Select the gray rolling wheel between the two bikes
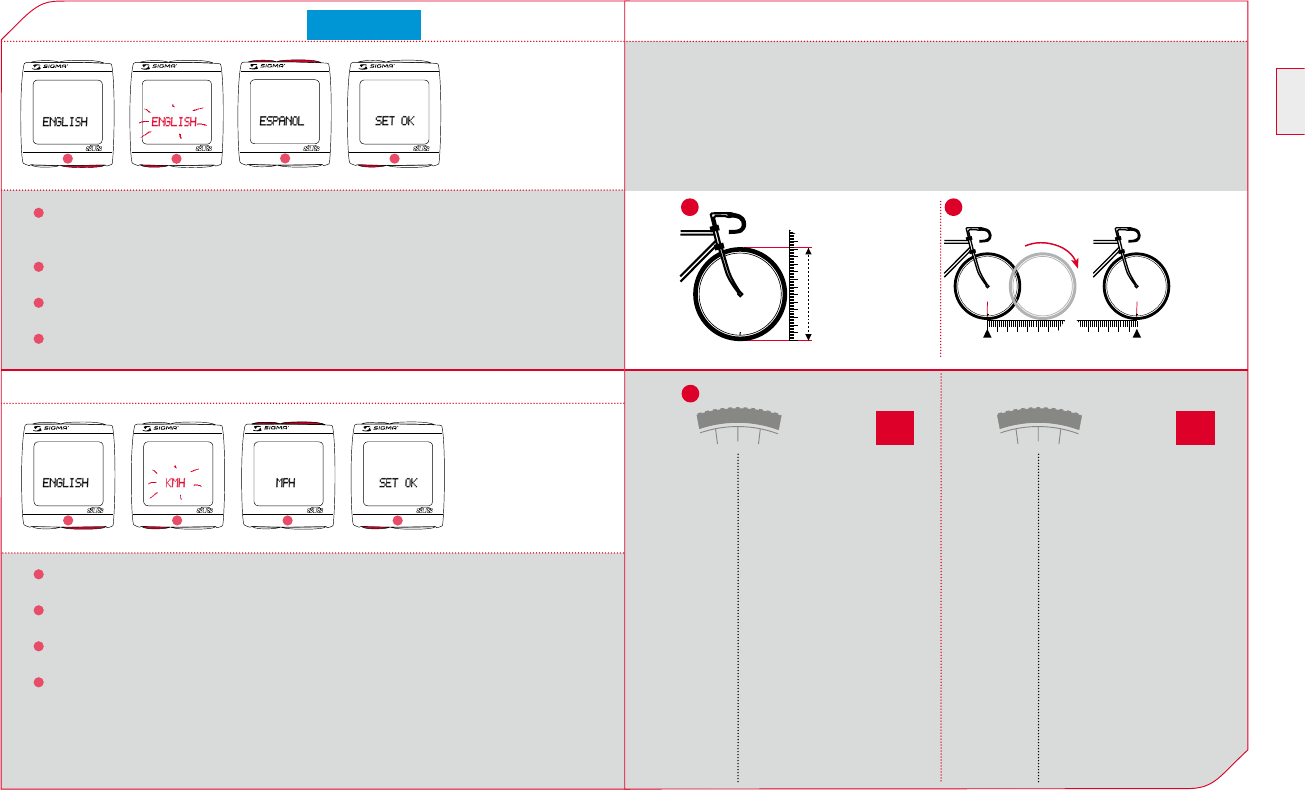This screenshot has height=790, width=1305. coord(1044,284)
